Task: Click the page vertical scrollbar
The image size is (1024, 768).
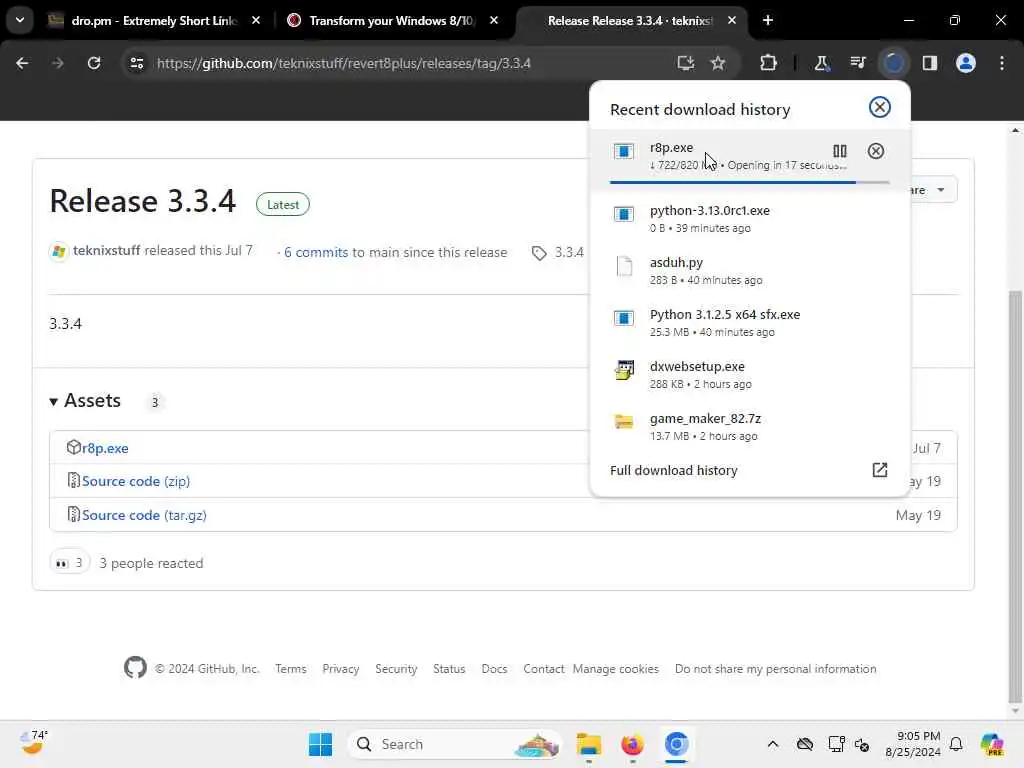Action: [x=1014, y=495]
